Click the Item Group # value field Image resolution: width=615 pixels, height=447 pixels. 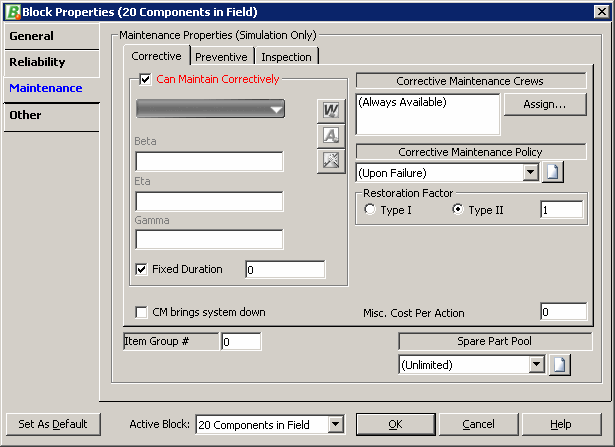point(241,342)
